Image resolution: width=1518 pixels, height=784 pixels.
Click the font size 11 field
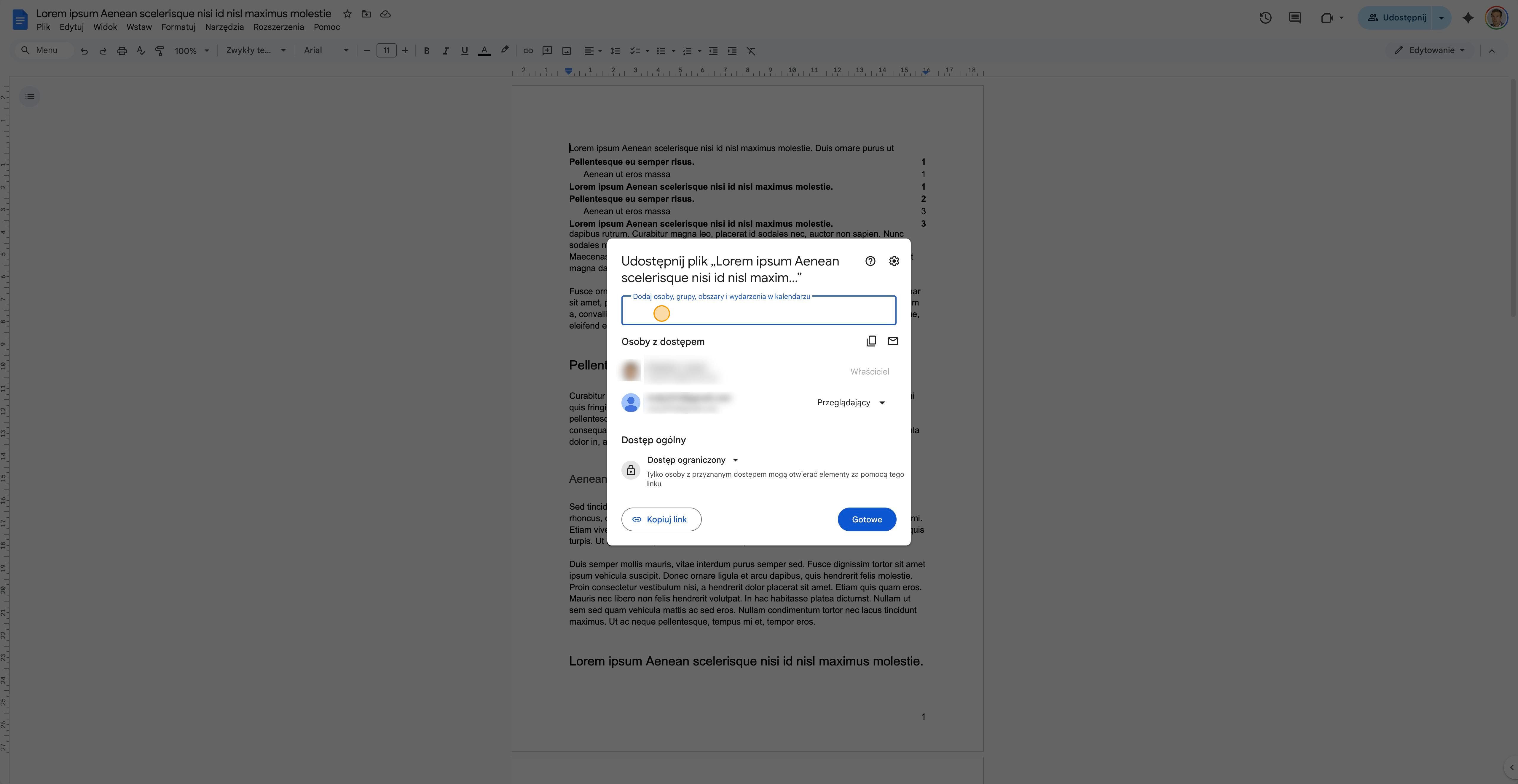point(386,51)
